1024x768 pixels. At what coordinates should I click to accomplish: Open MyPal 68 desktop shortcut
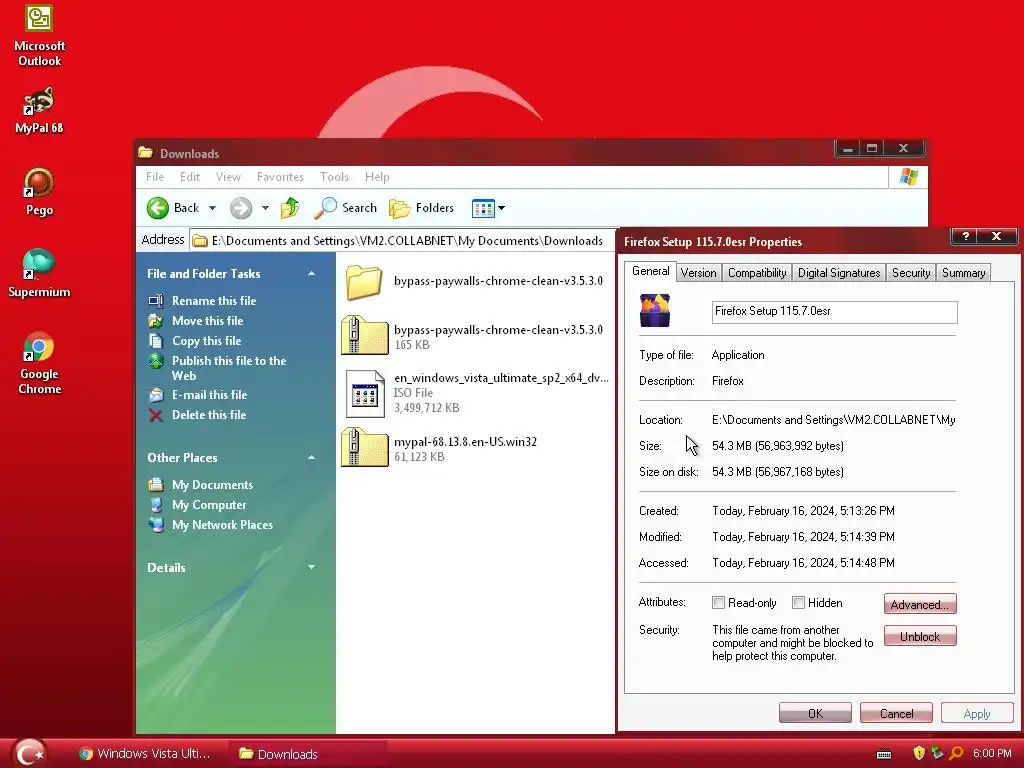point(39,110)
